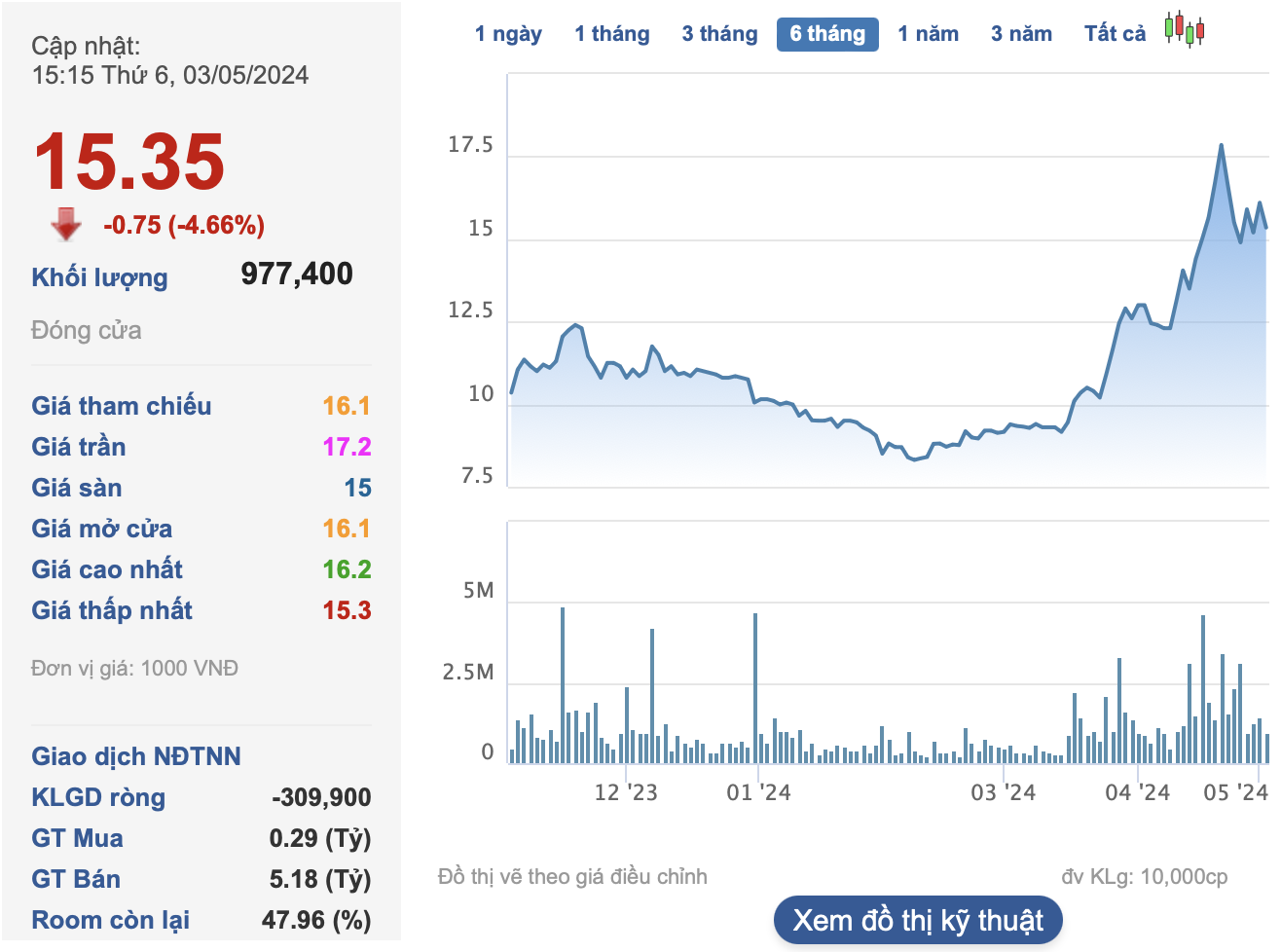
Task: Click the 'Giao dịch NĐTNN' heading
Action: [x=136, y=756]
